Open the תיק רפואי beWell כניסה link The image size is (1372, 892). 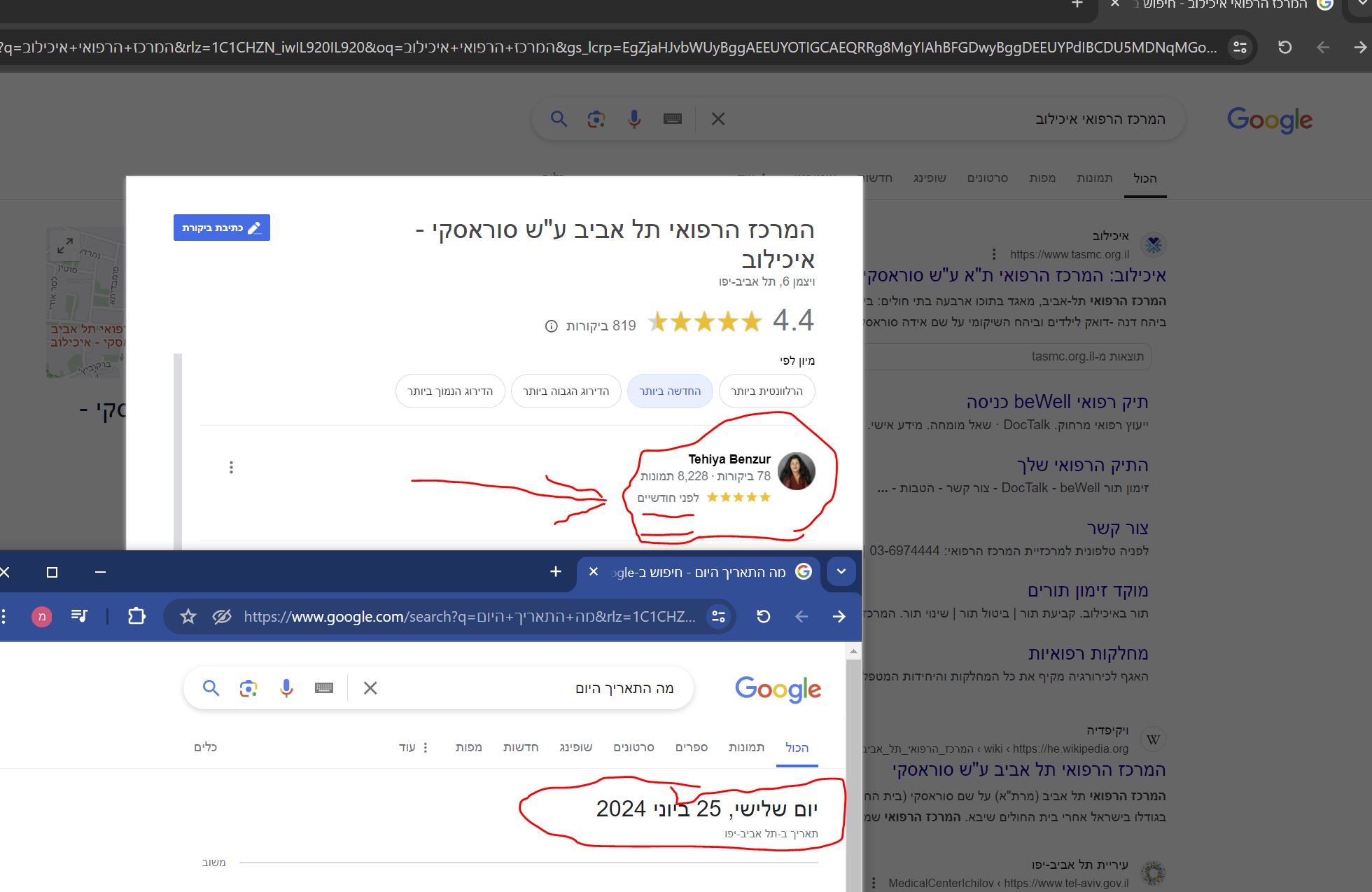click(1058, 402)
